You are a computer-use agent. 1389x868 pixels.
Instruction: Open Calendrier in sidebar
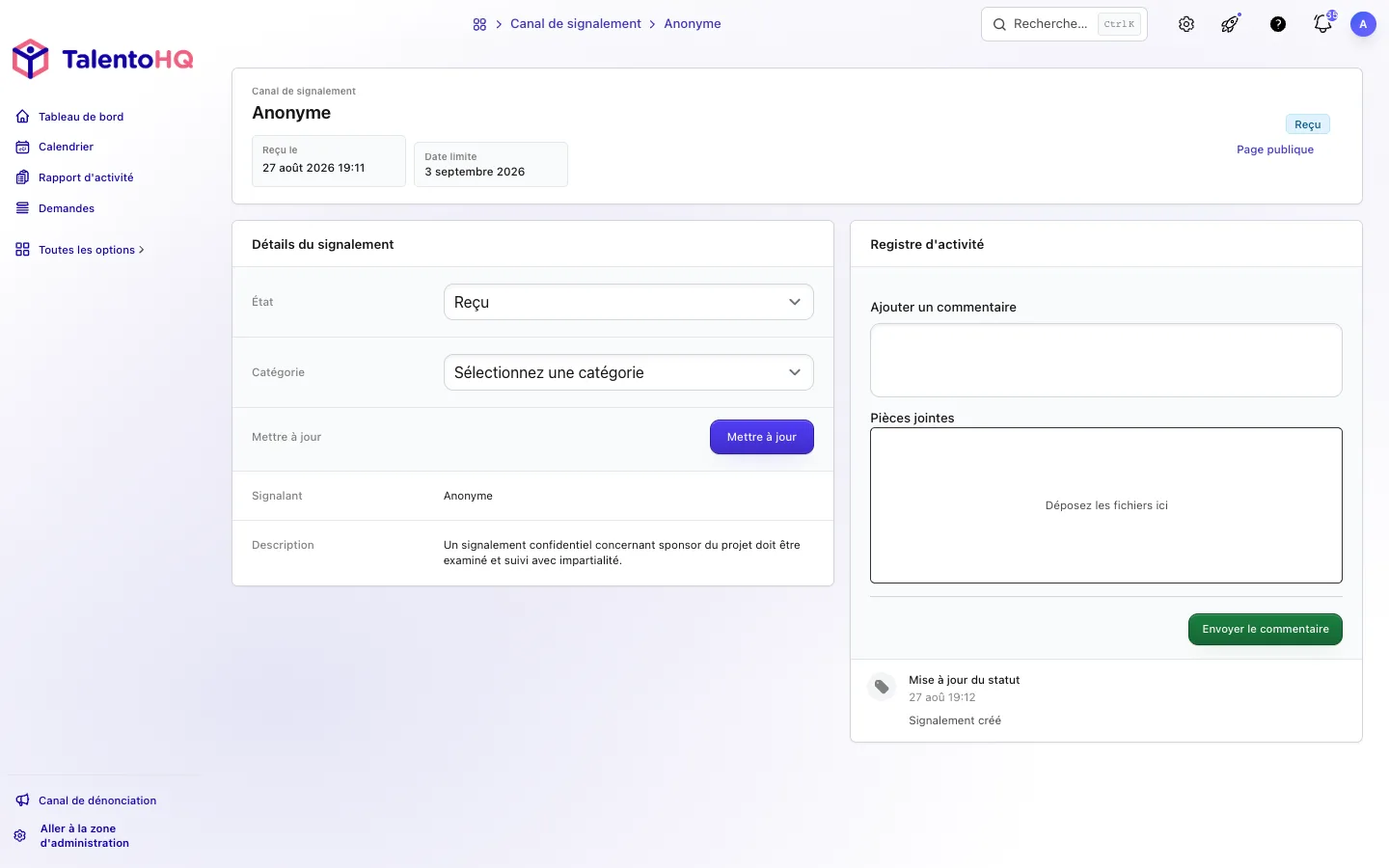pos(66,147)
